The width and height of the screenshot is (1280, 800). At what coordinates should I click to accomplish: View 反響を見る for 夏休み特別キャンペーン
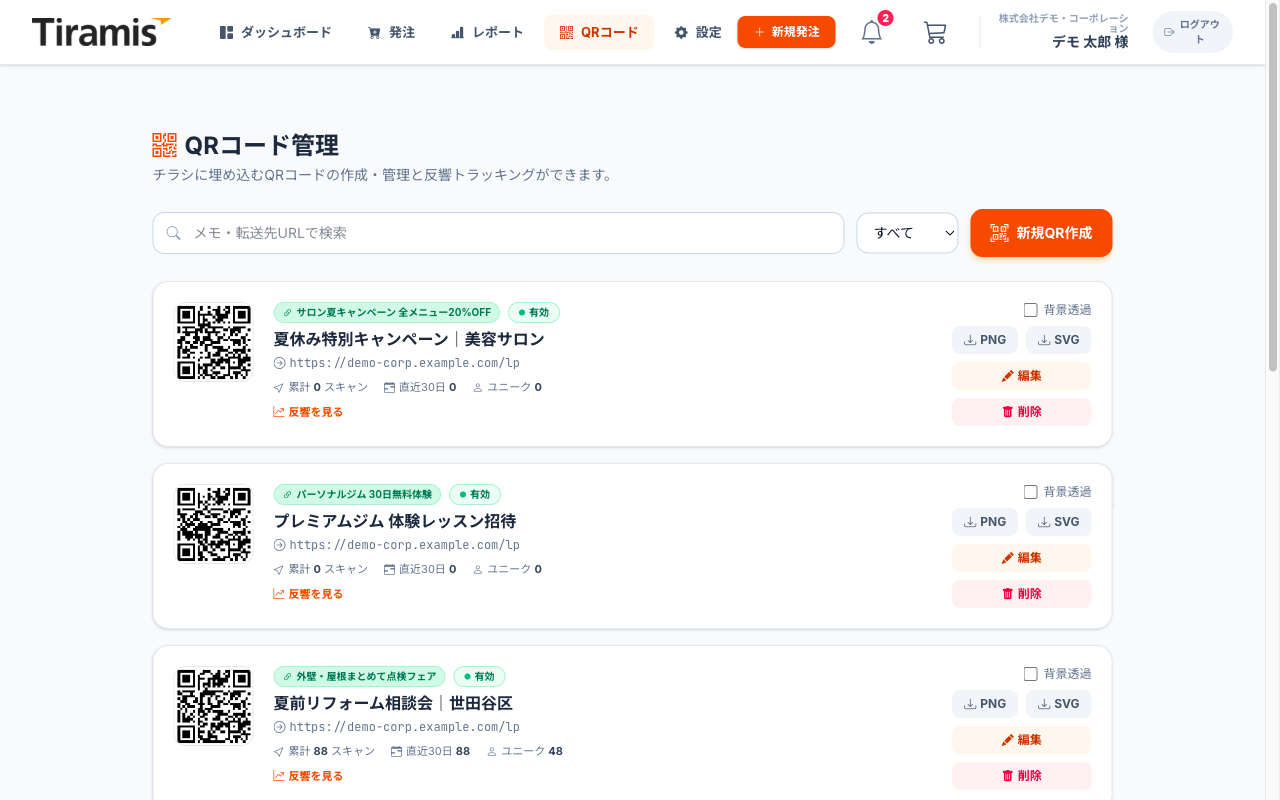[x=308, y=412]
